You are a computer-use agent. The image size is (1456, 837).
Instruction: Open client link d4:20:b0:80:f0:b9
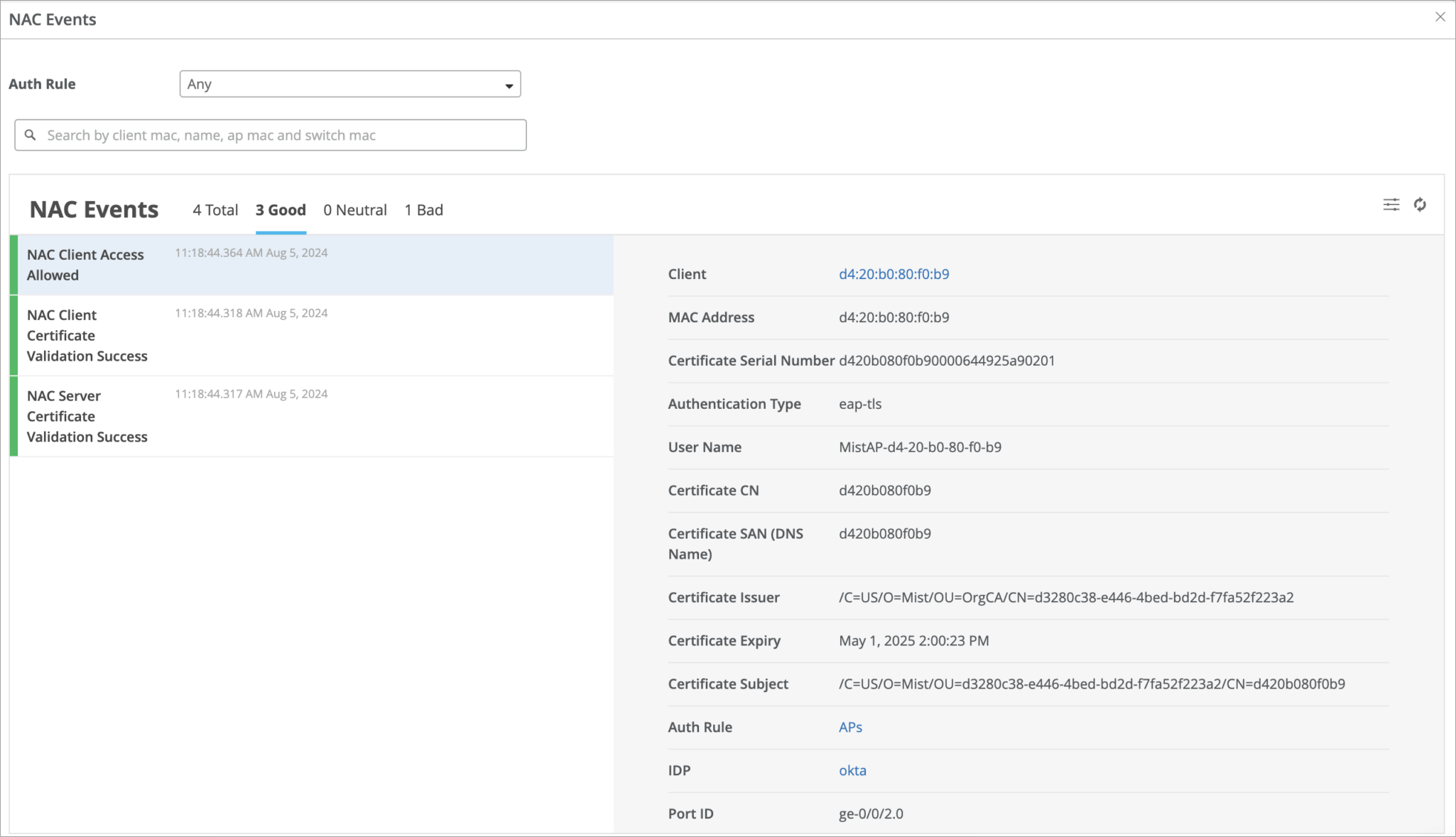(893, 274)
